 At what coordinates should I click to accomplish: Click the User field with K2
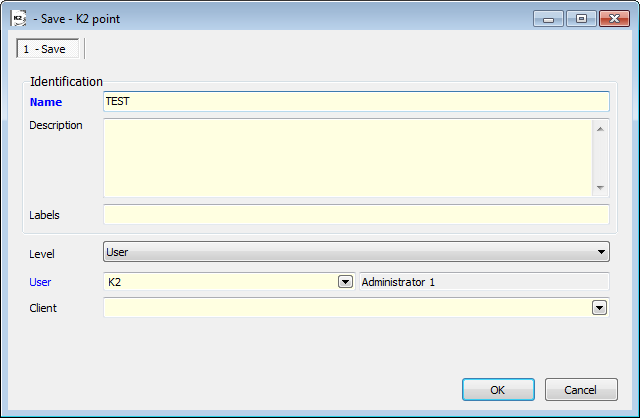point(221,282)
